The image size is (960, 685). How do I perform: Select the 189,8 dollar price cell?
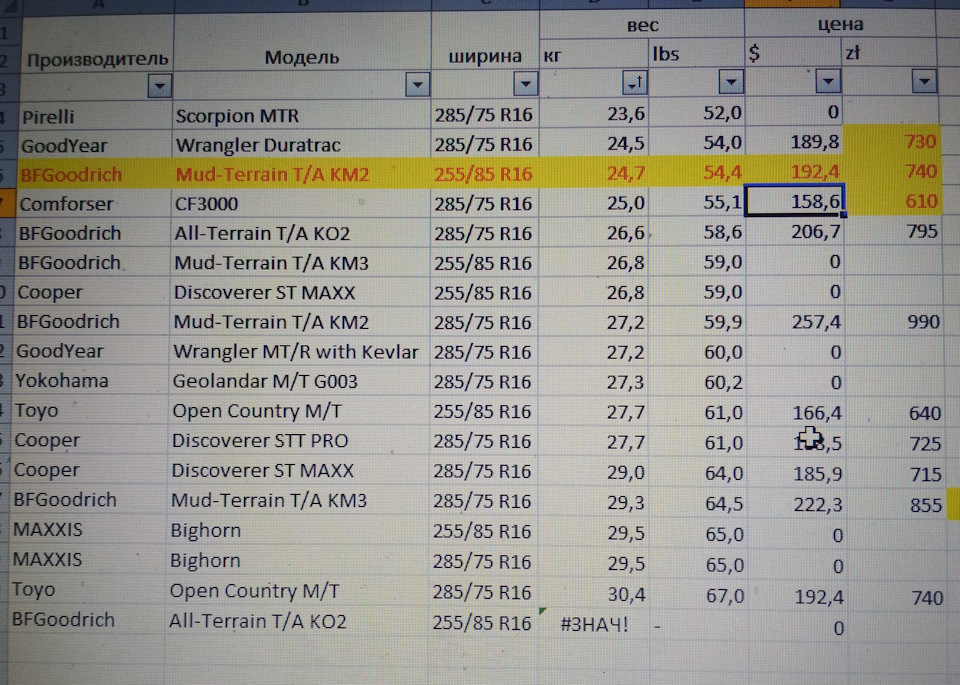[x=794, y=142]
